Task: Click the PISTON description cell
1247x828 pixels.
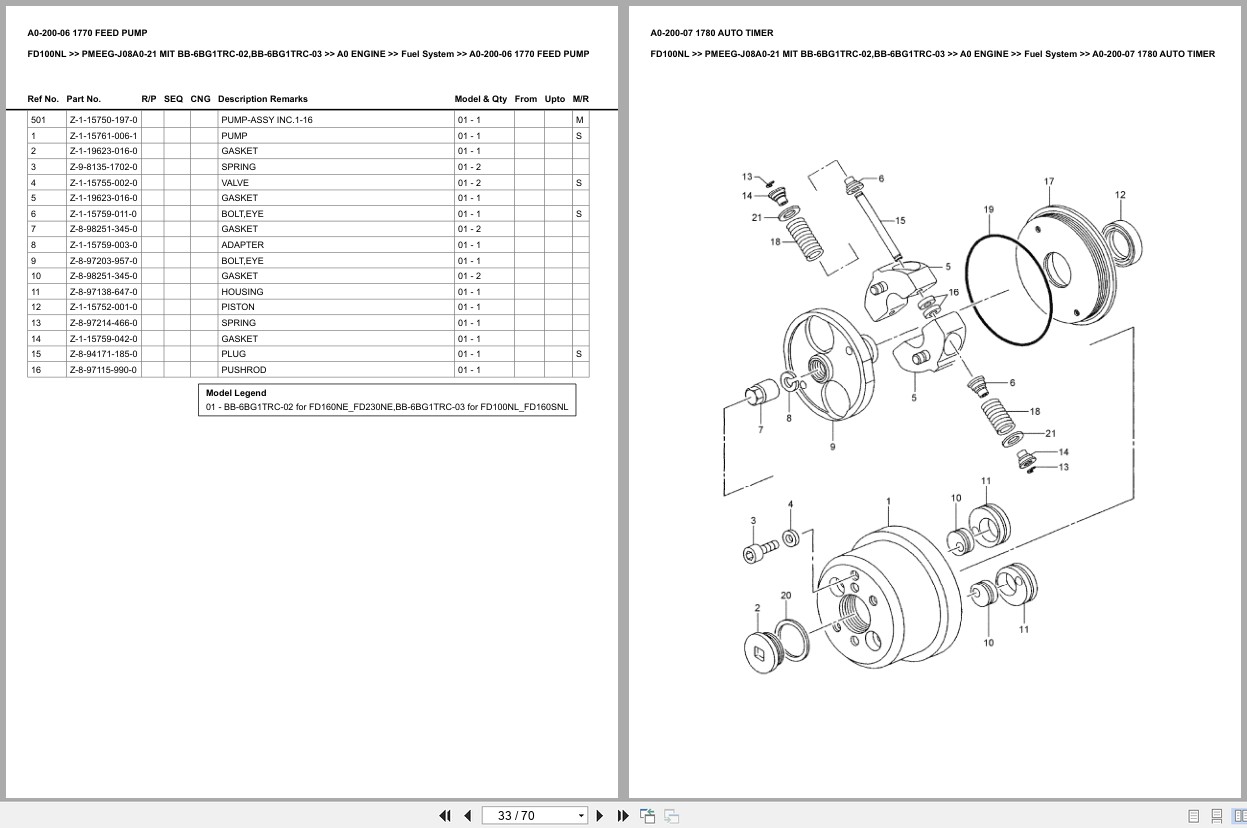Action: pos(336,307)
